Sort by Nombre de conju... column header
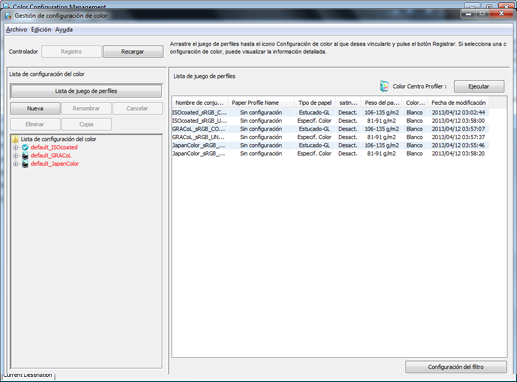This screenshot has height=382, width=517. 200,103
